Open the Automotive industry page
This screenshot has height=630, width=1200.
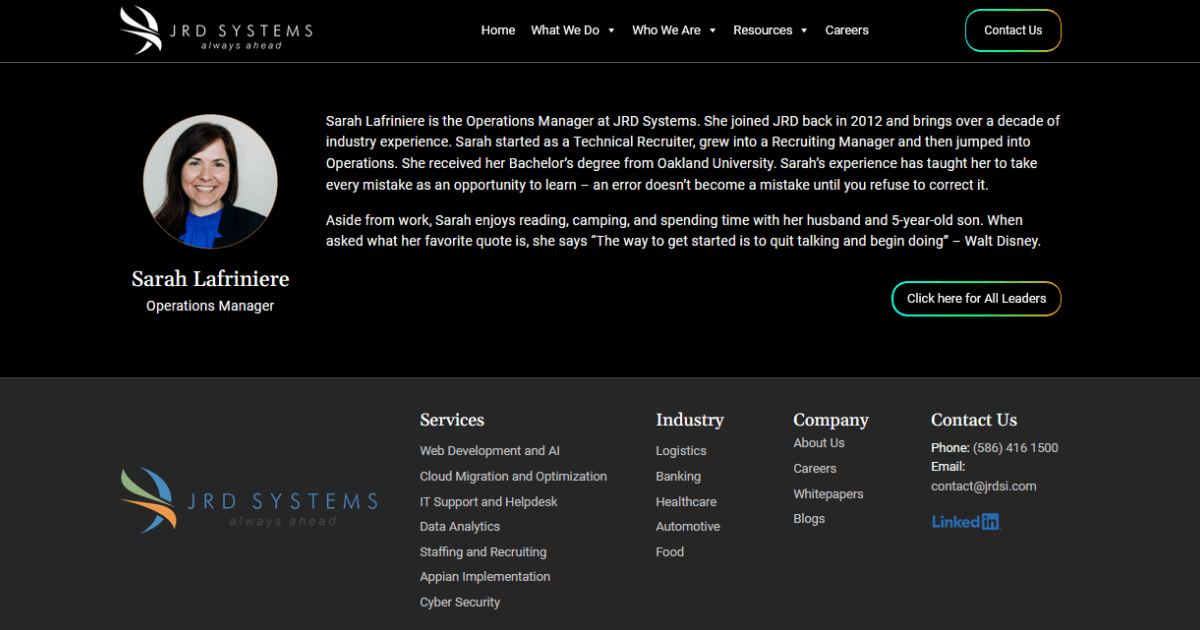(x=688, y=526)
